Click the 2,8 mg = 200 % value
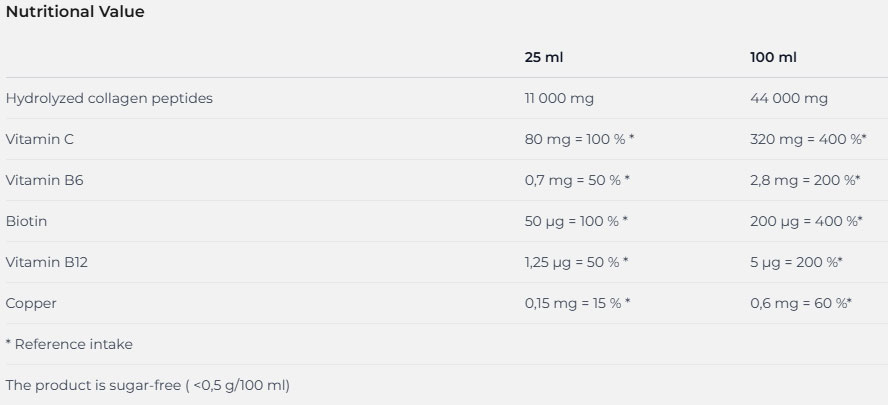888x405 pixels. click(x=804, y=180)
